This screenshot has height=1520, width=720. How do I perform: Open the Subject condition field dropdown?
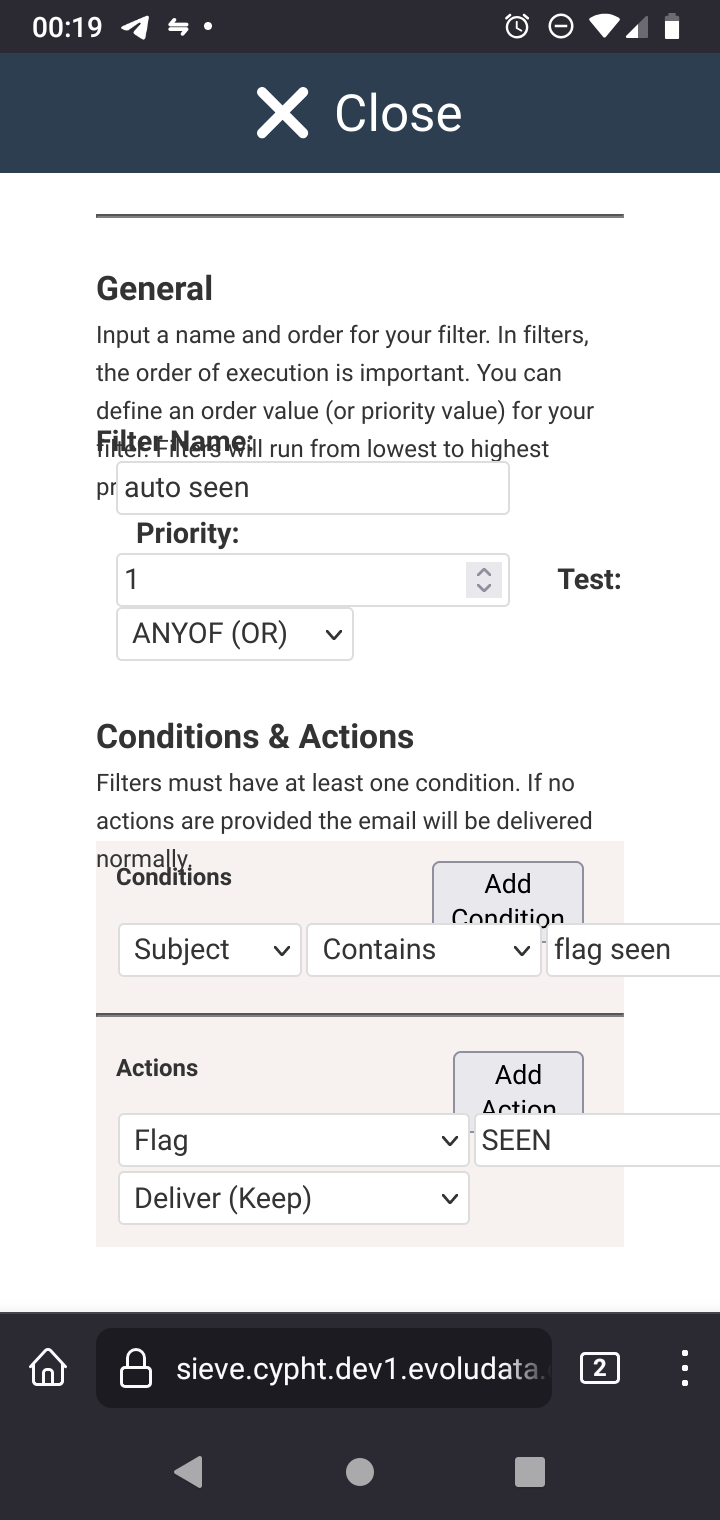click(209, 949)
